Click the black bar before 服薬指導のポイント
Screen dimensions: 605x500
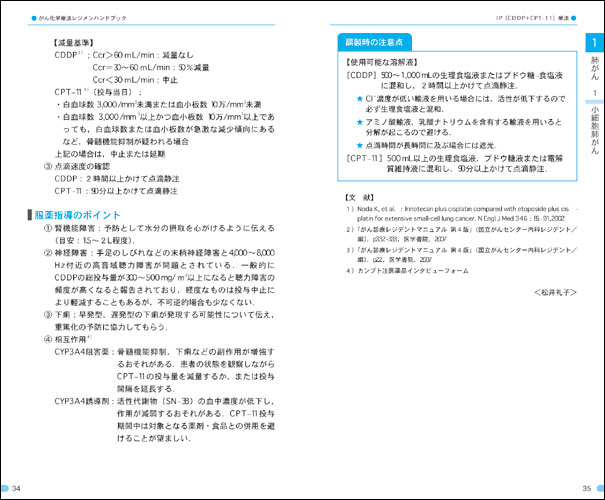[x=28, y=215]
